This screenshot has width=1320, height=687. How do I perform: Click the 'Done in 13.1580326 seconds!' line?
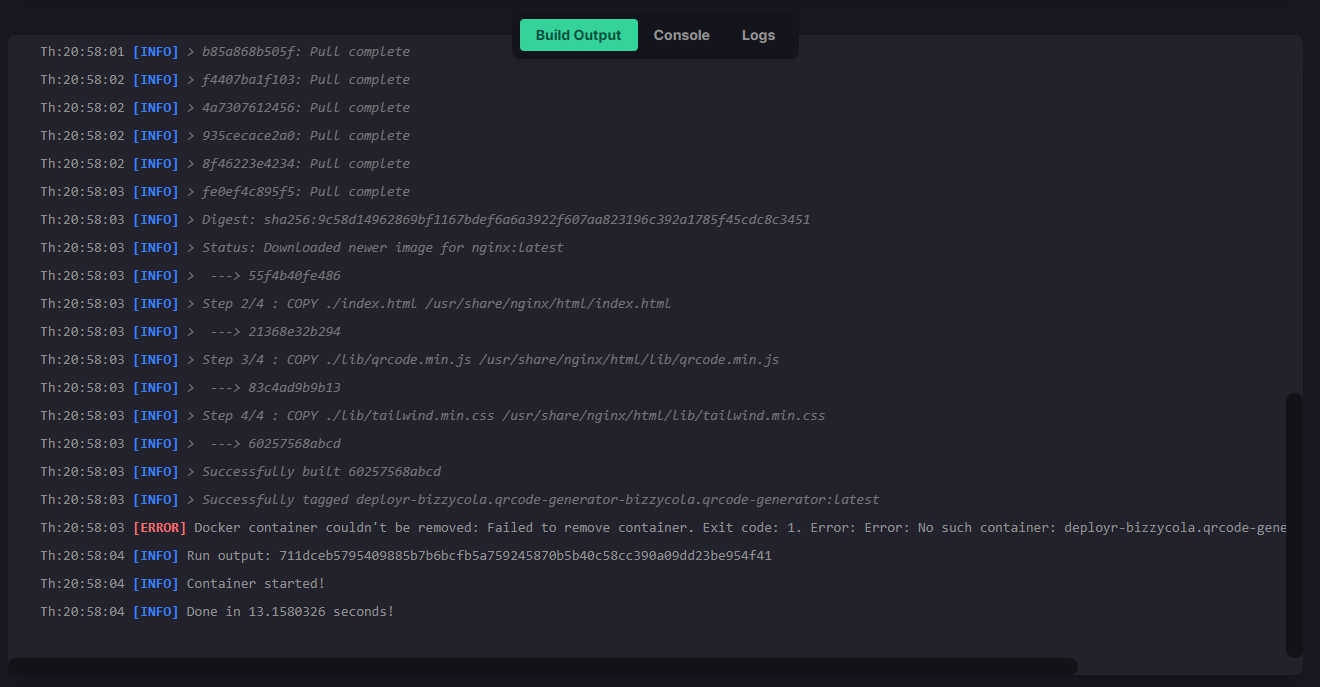pos(290,611)
